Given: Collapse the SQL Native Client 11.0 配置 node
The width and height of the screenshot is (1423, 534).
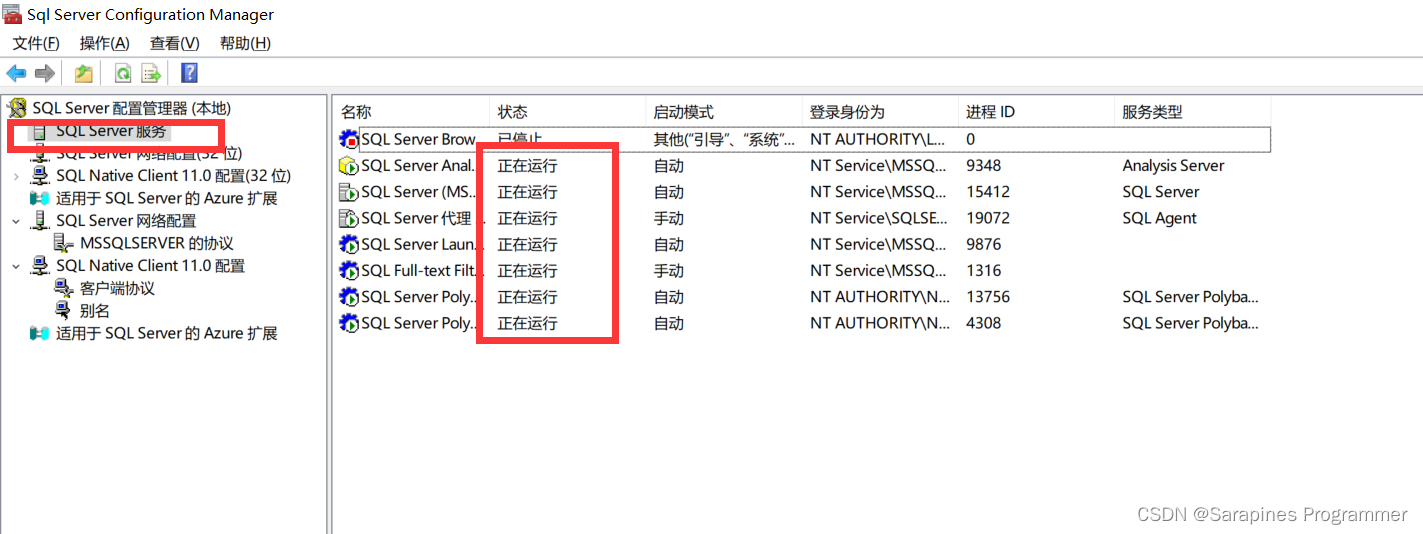Looking at the screenshot, I should point(16,266).
